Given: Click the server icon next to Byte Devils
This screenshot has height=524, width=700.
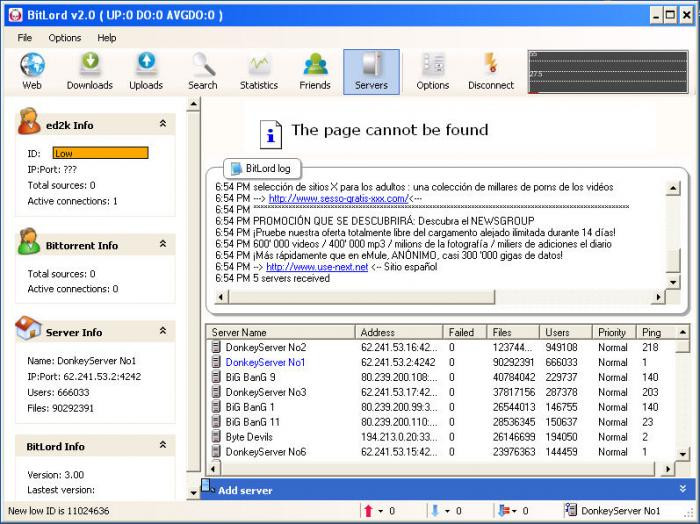Looking at the screenshot, I should point(216,437).
